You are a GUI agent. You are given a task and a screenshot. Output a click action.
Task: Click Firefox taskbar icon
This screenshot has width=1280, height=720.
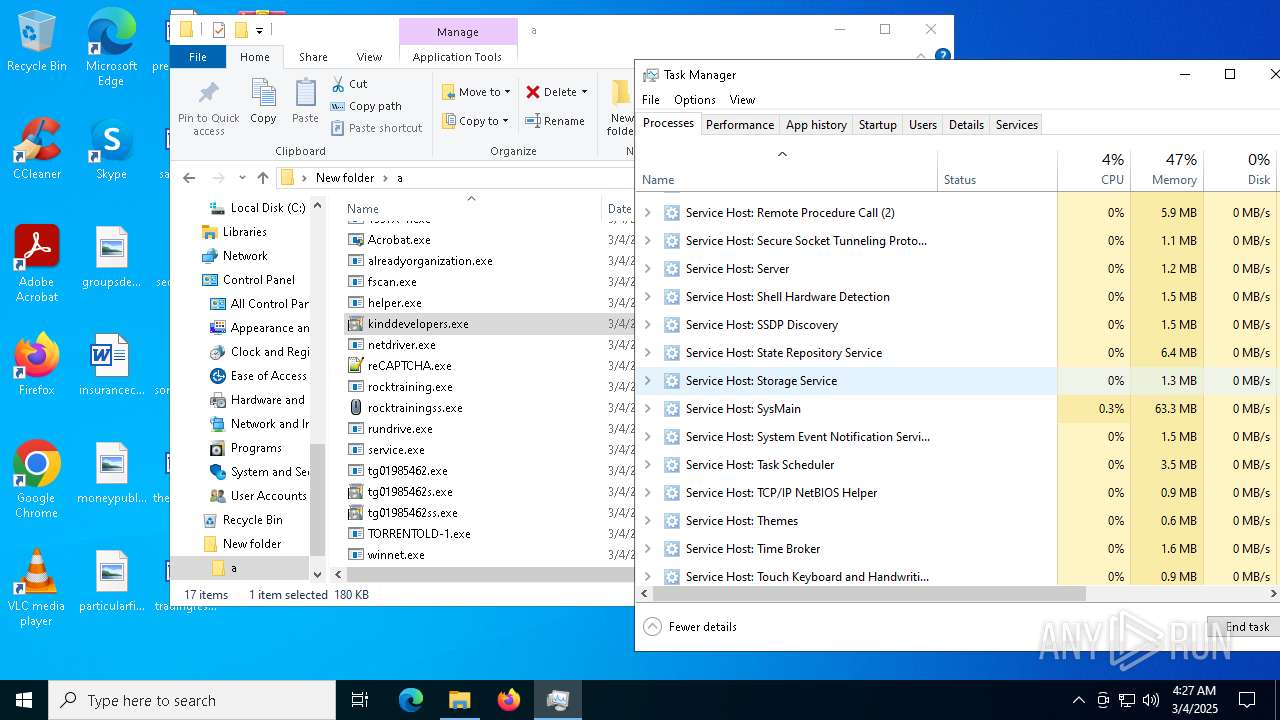508,700
